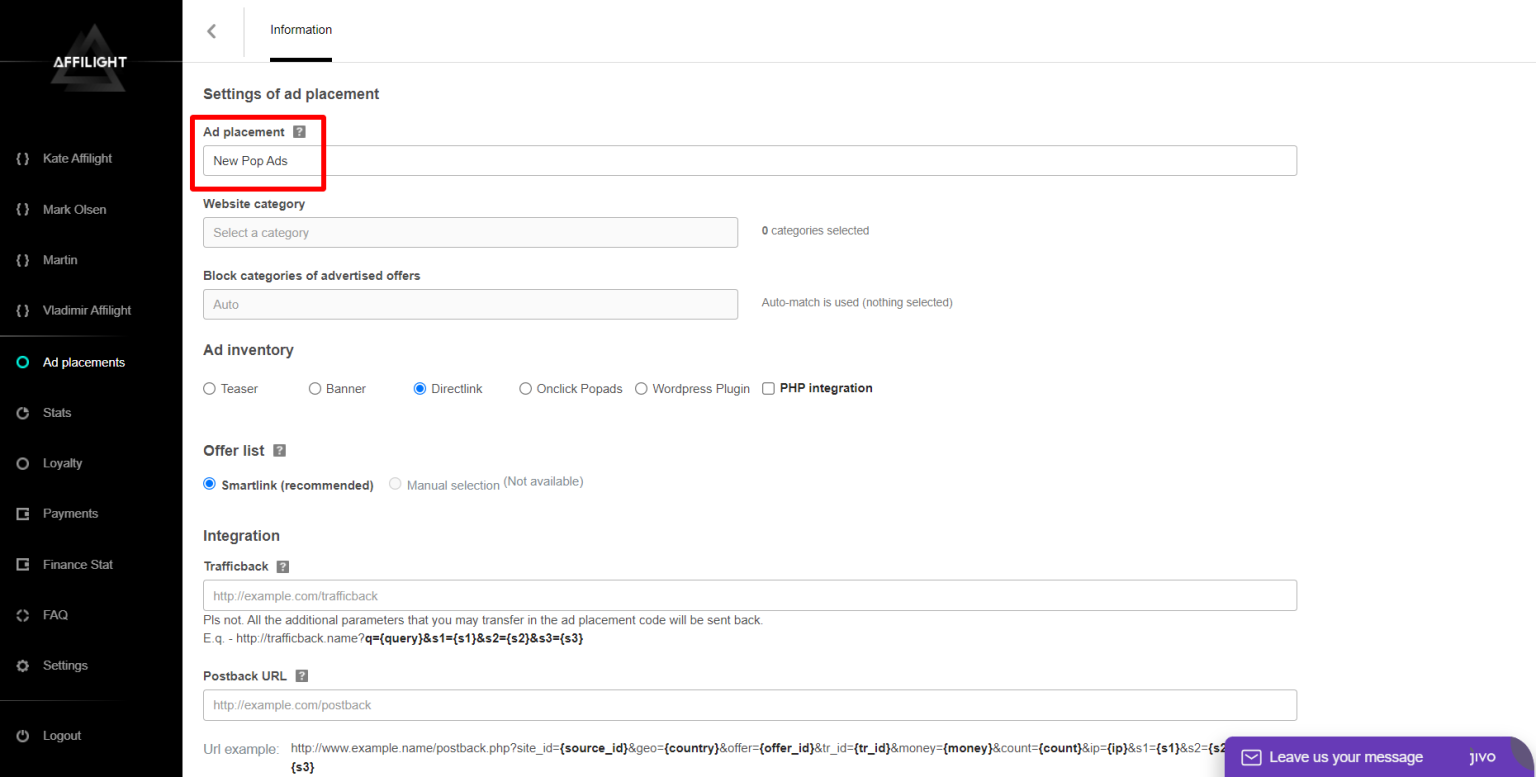Open the Loyalty panel icon
The height and width of the screenshot is (777, 1536).
(22, 463)
